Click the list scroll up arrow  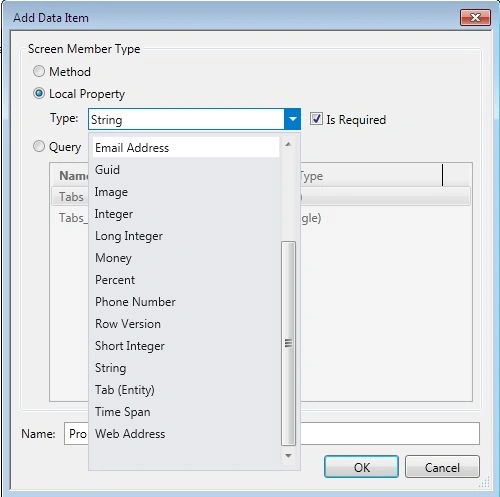coord(288,144)
